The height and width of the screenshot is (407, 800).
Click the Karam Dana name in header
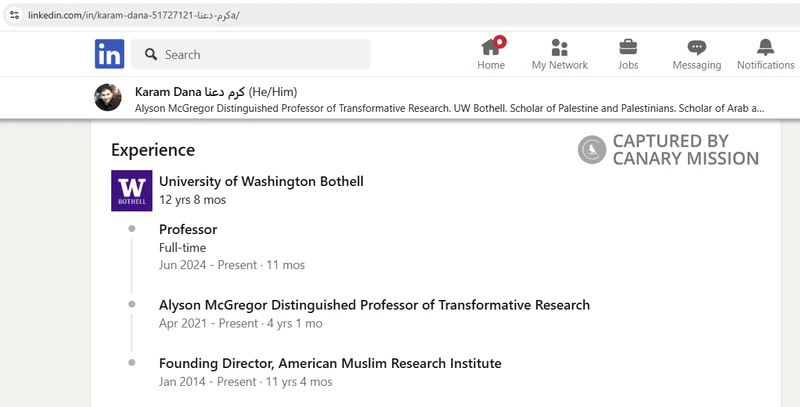click(167, 91)
